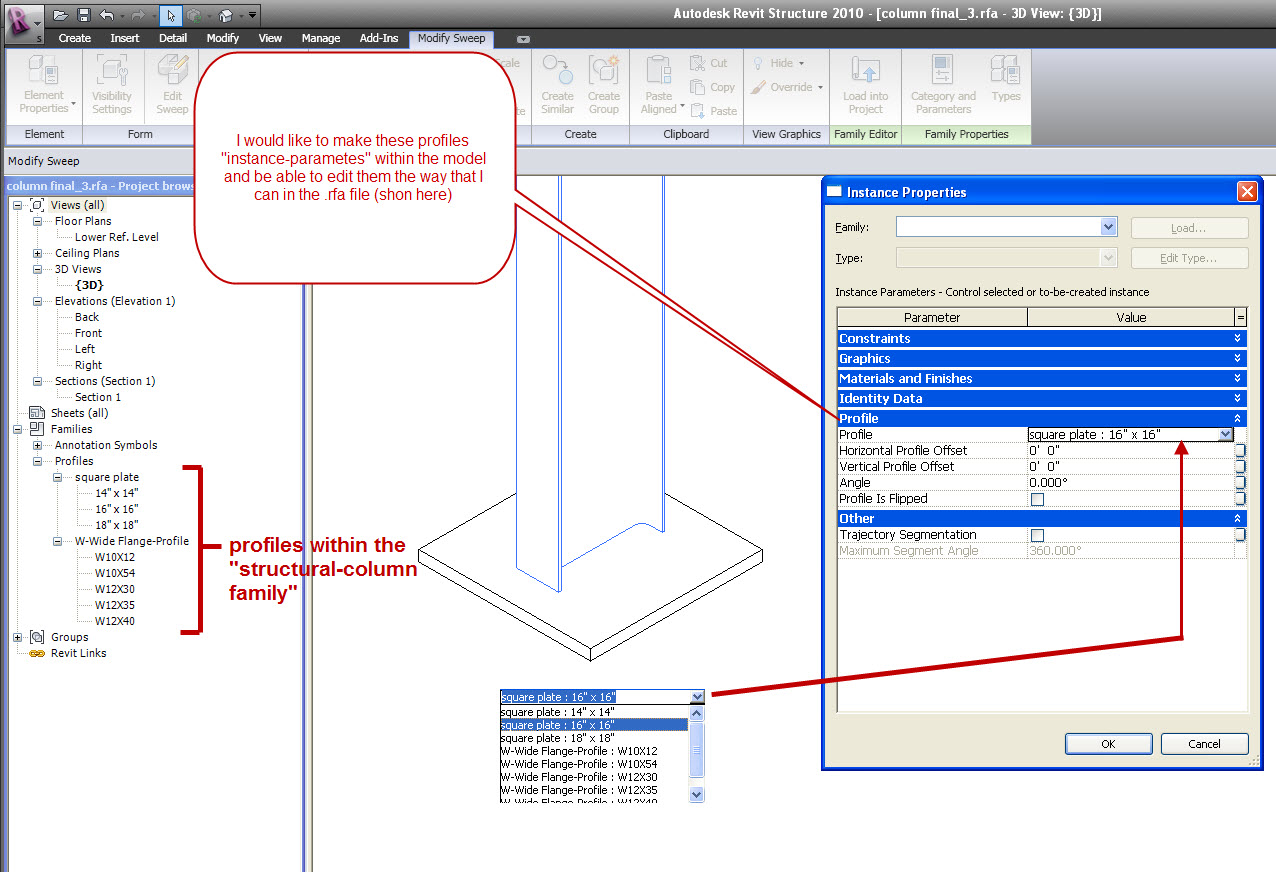This screenshot has height=872, width=1276.
Task: Click the Undo arrow icon
Action: click(x=106, y=15)
